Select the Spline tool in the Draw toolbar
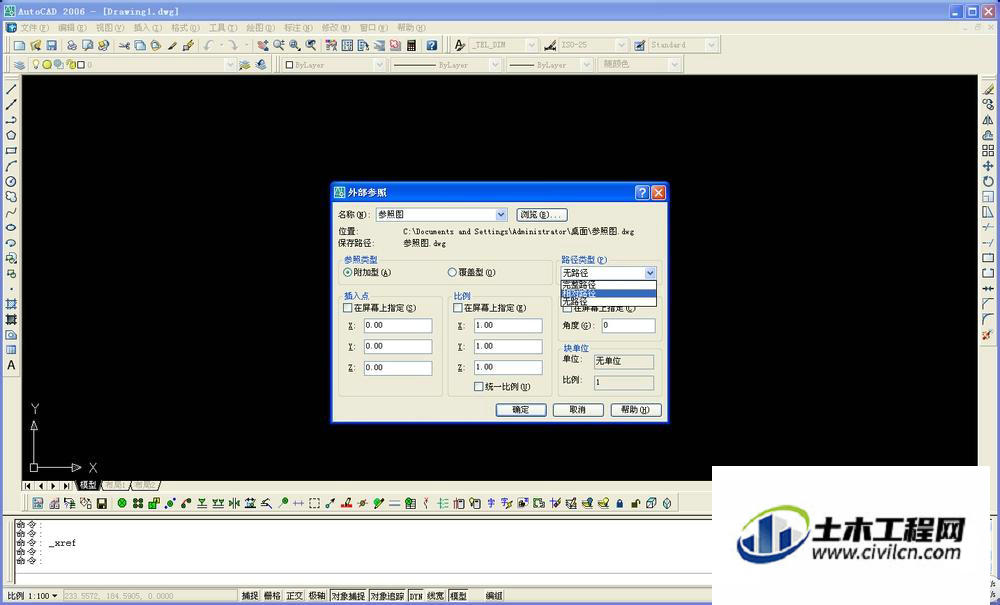The image size is (1000, 605). [x=11, y=212]
